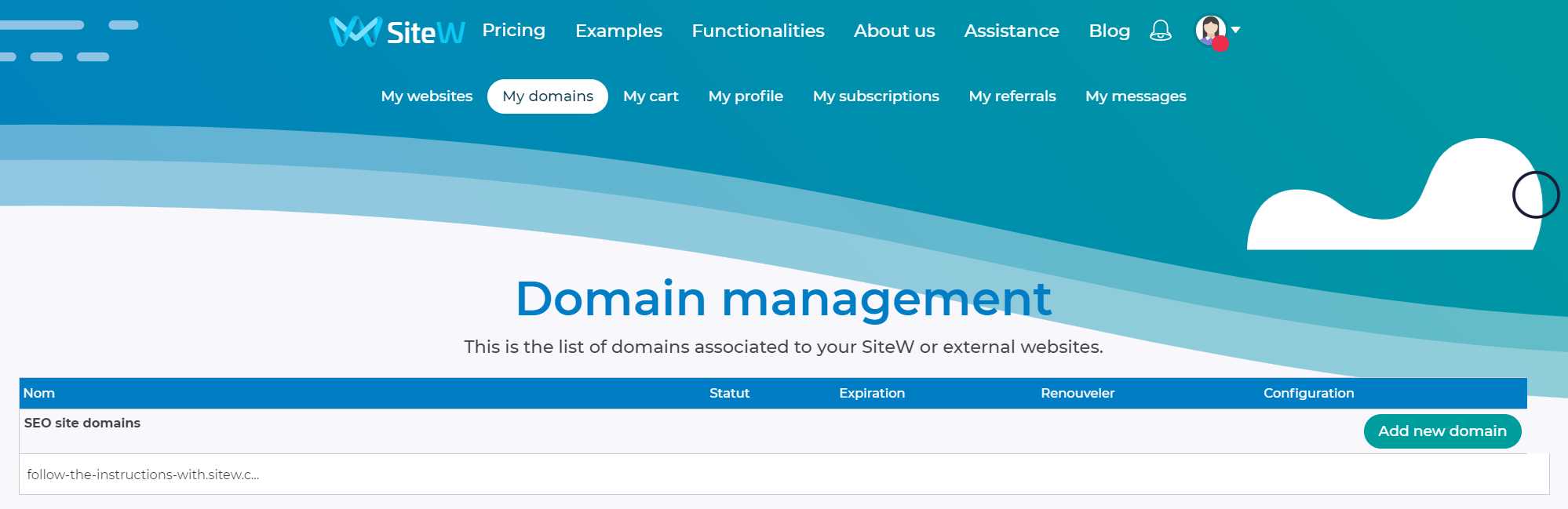Screen dimensions: 1568x509
Task: Check the My messages tab
Action: click(x=1135, y=96)
